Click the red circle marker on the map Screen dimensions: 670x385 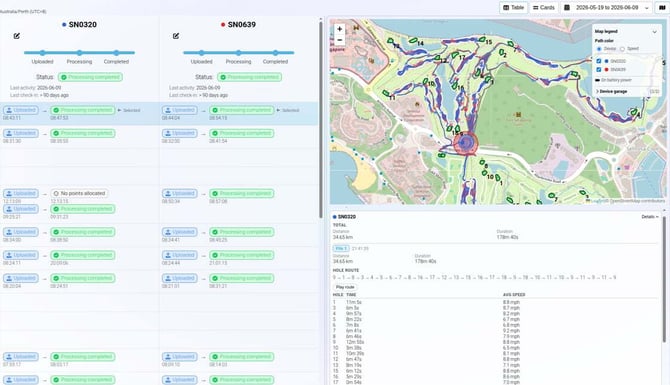tap(465, 144)
